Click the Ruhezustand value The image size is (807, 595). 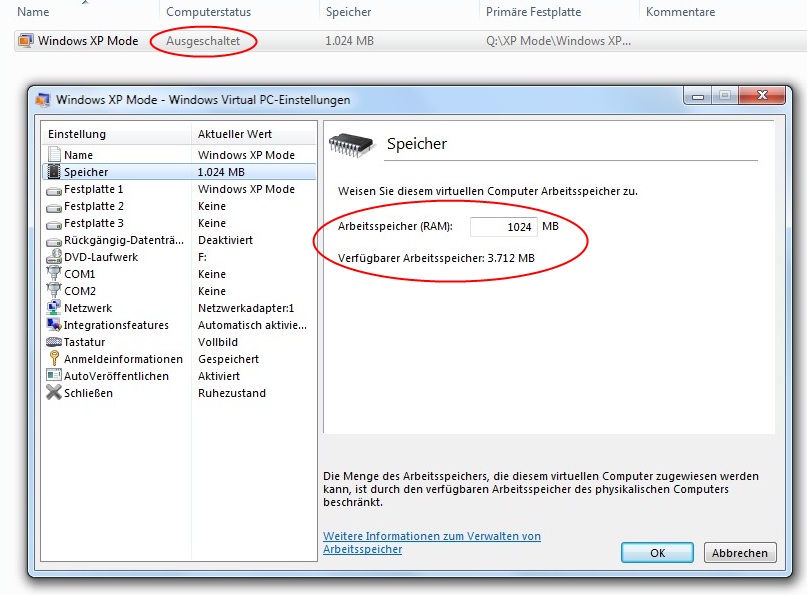point(232,393)
